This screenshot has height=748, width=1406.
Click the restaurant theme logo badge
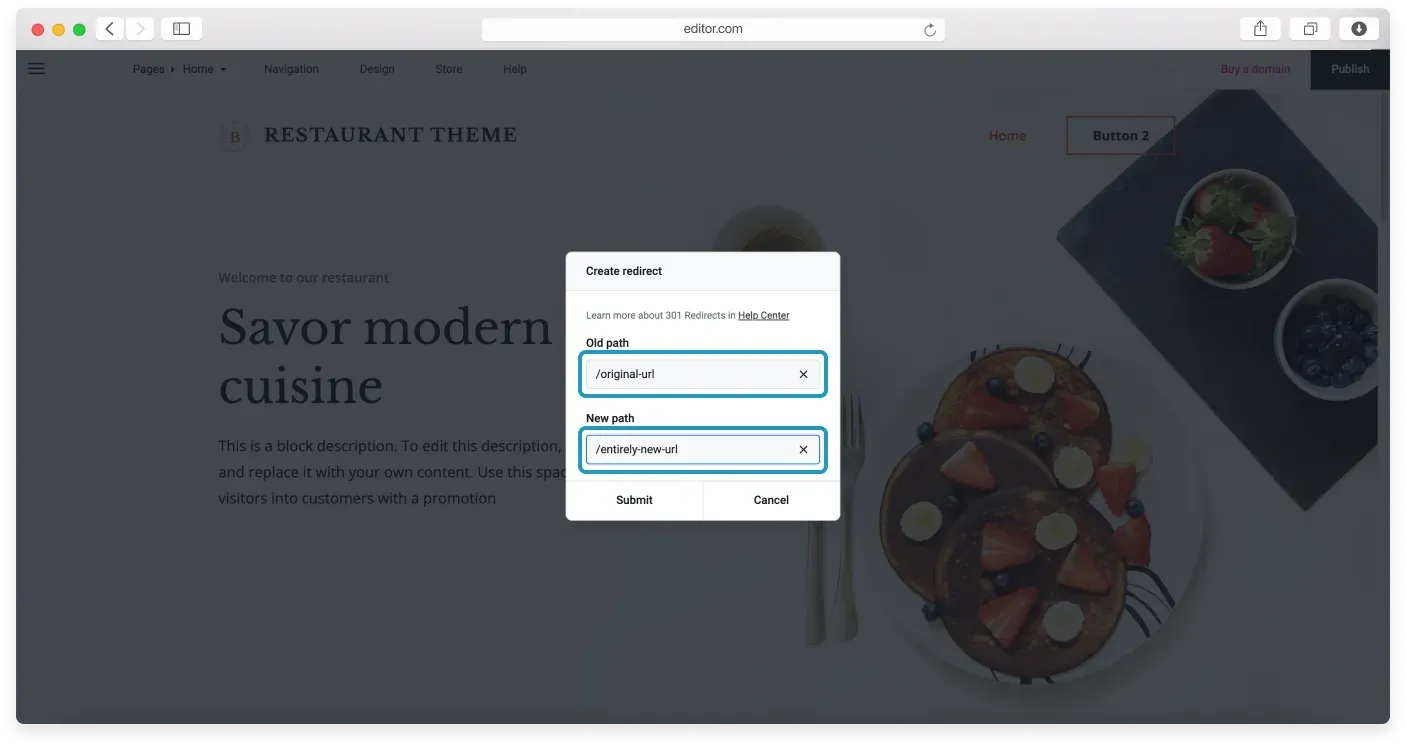(x=235, y=136)
